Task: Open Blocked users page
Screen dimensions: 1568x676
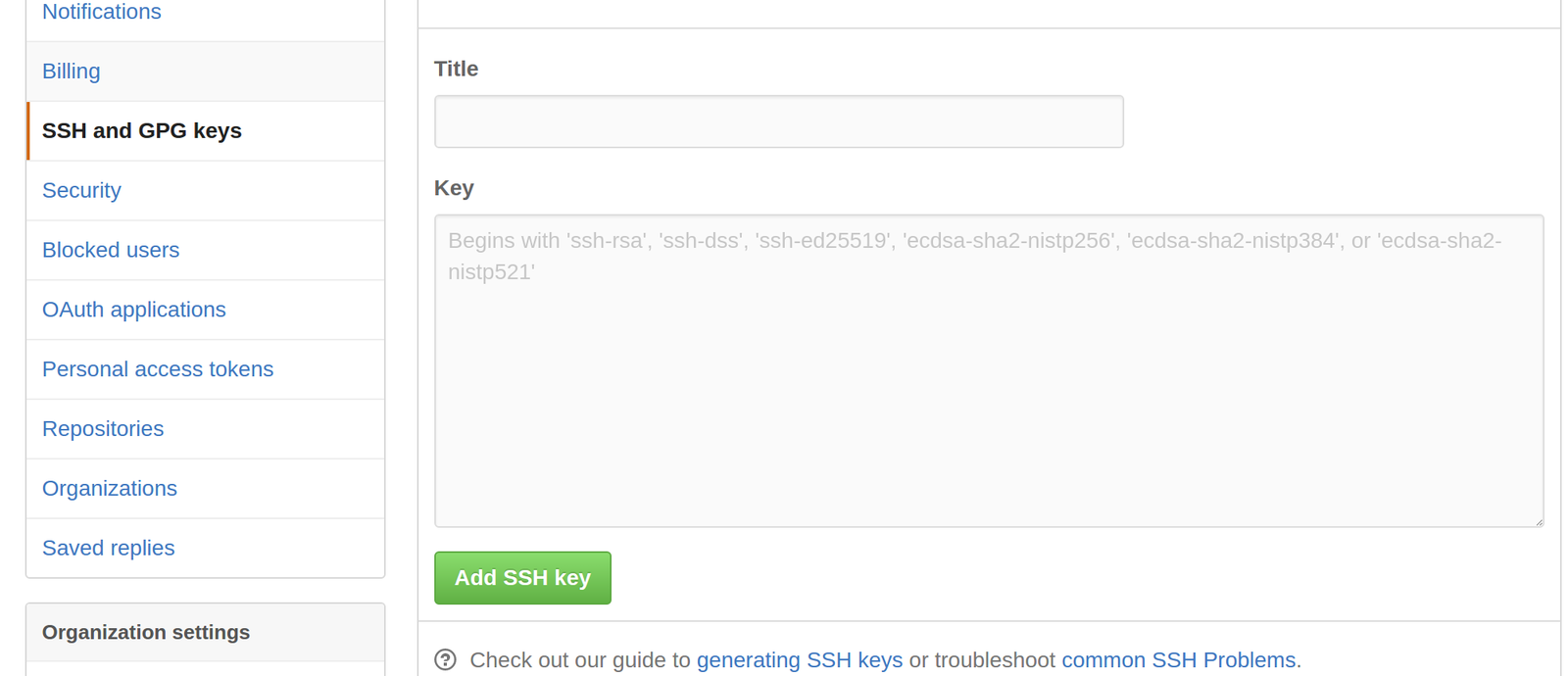Action: 111,250
